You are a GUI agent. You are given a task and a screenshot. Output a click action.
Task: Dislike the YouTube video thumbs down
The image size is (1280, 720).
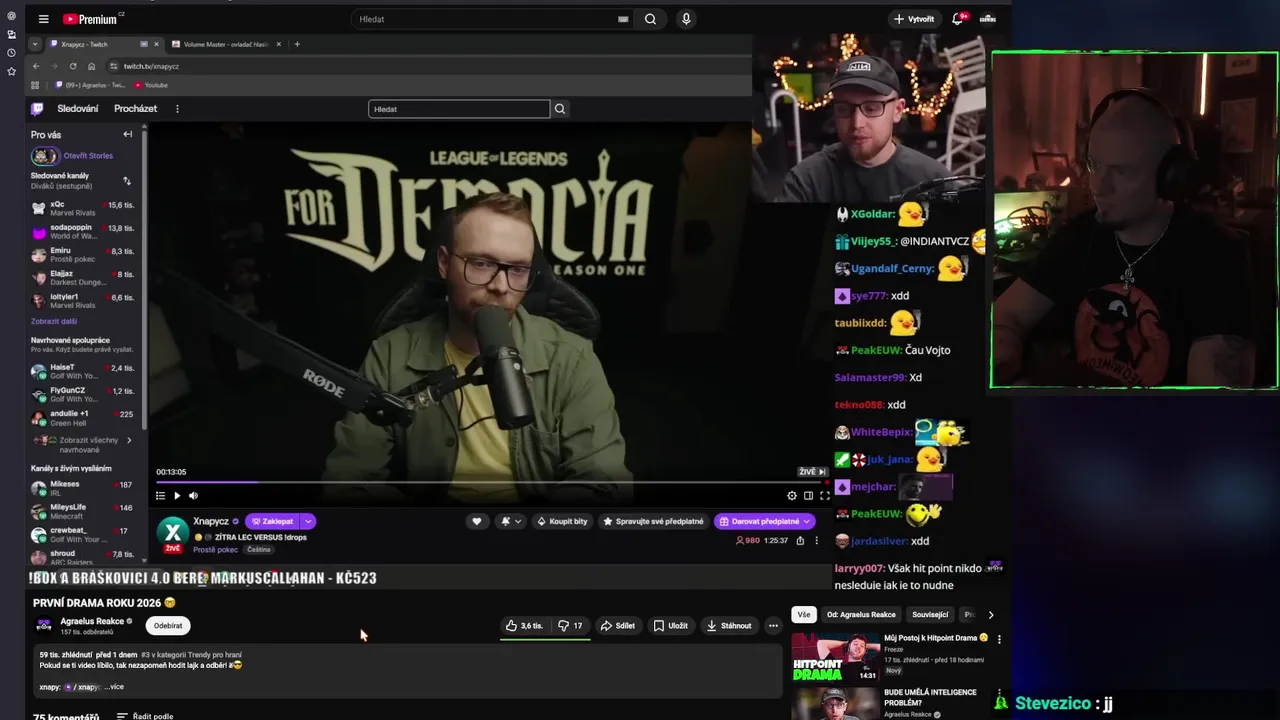point(570,626)
